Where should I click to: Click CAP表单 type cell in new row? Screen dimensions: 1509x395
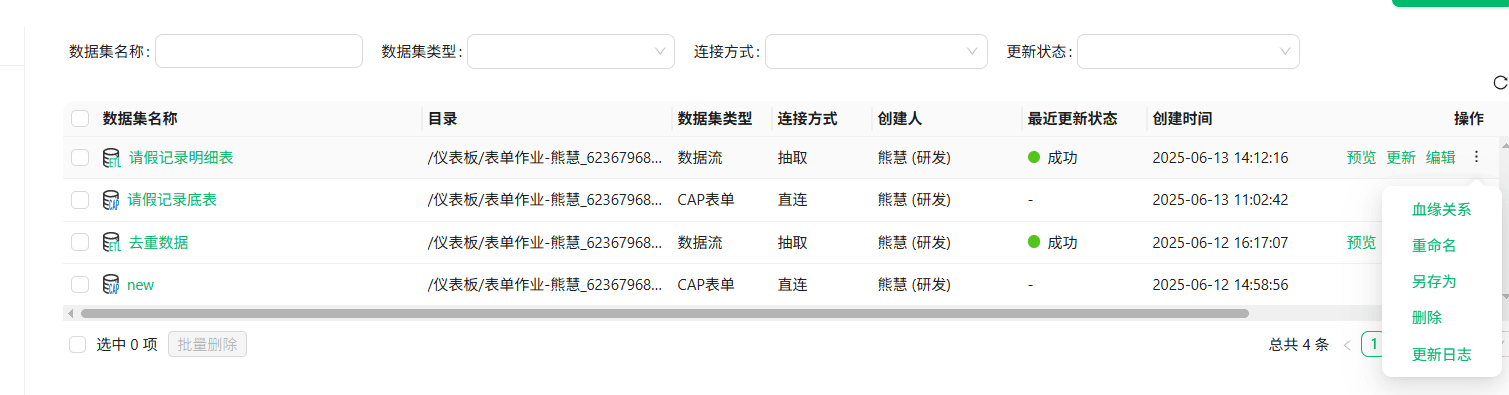(x=706, y=285)
